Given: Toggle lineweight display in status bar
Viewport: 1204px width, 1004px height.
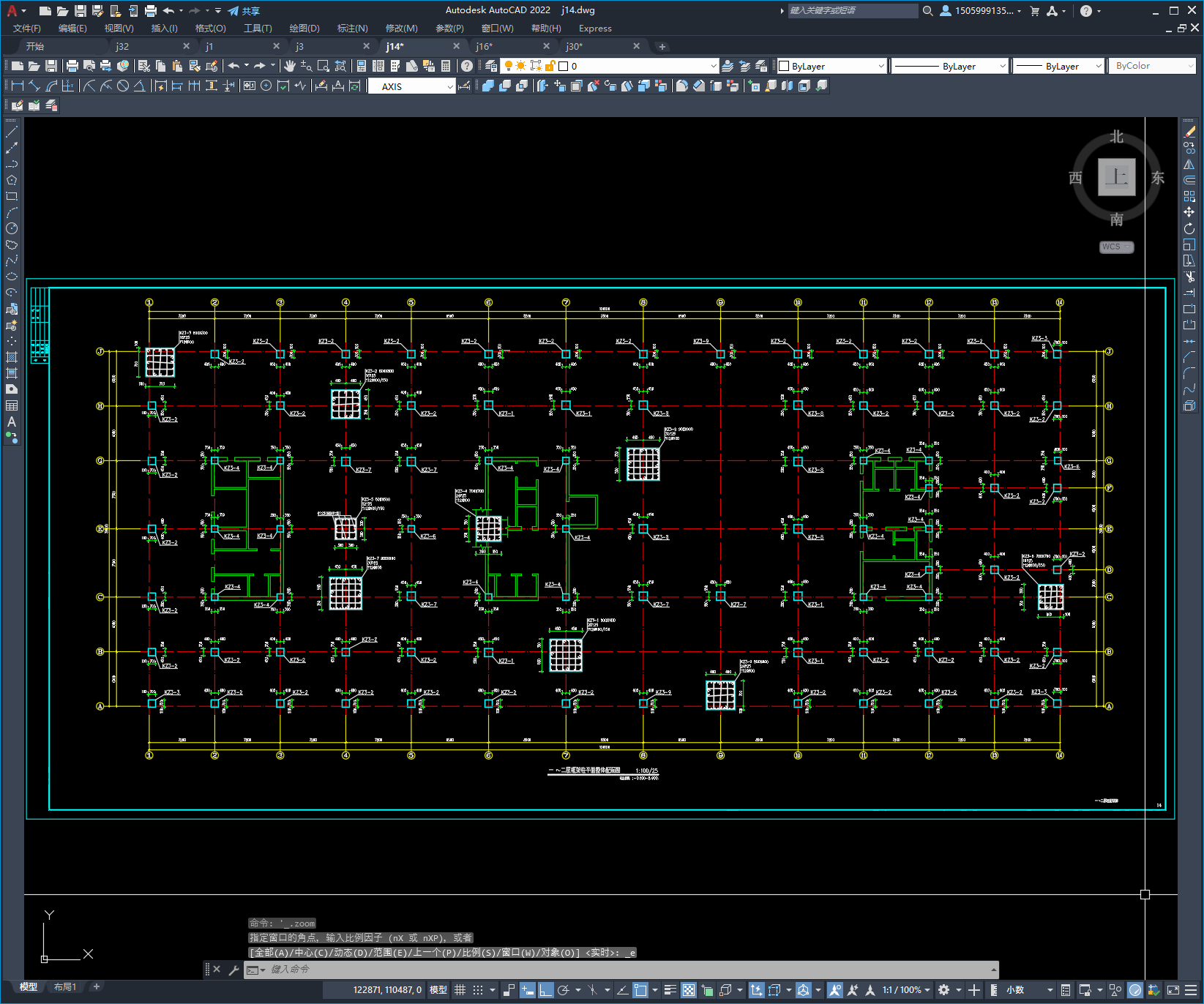Looking at the screenshot, I should coord(670,990).
